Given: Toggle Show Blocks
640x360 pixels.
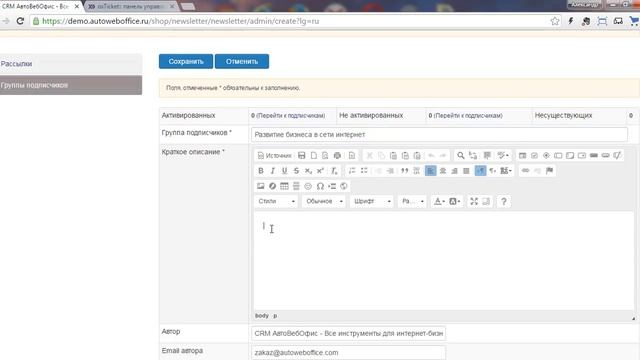Looking at the screenshot, I should [486, 201].
